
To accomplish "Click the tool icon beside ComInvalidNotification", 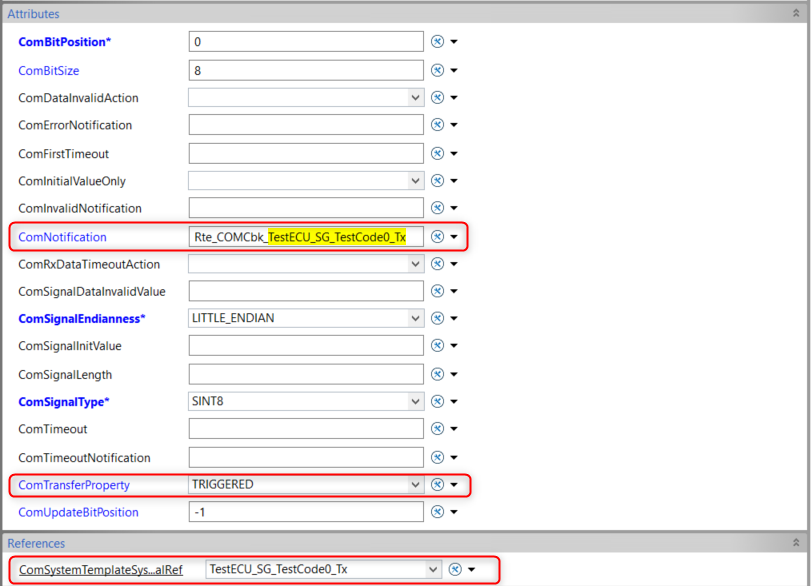I will [438, 208].
